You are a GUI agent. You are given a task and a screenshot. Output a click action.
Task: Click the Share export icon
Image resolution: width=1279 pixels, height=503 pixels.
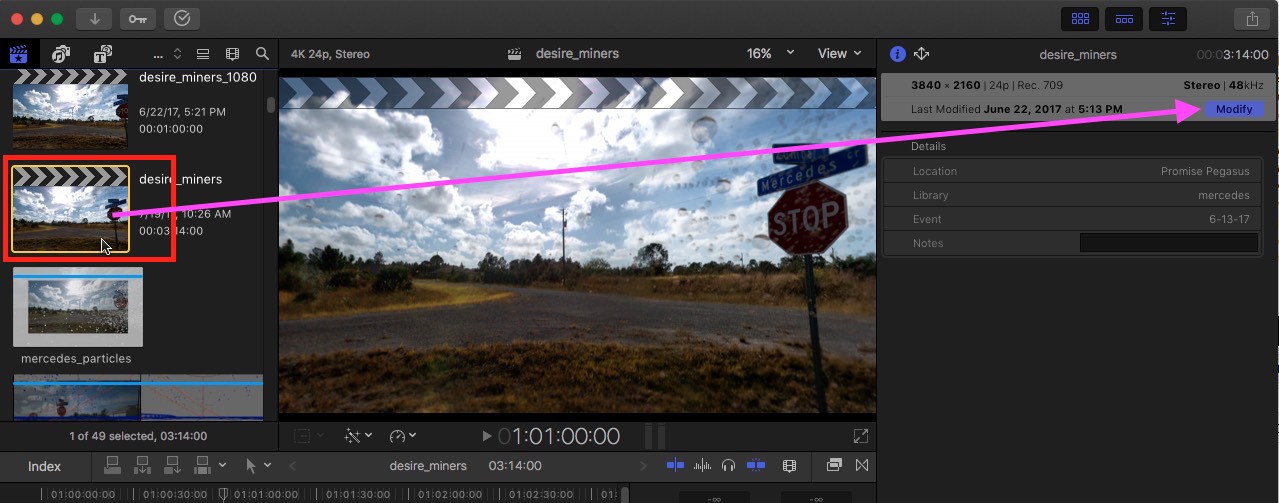coord(1251,18)
